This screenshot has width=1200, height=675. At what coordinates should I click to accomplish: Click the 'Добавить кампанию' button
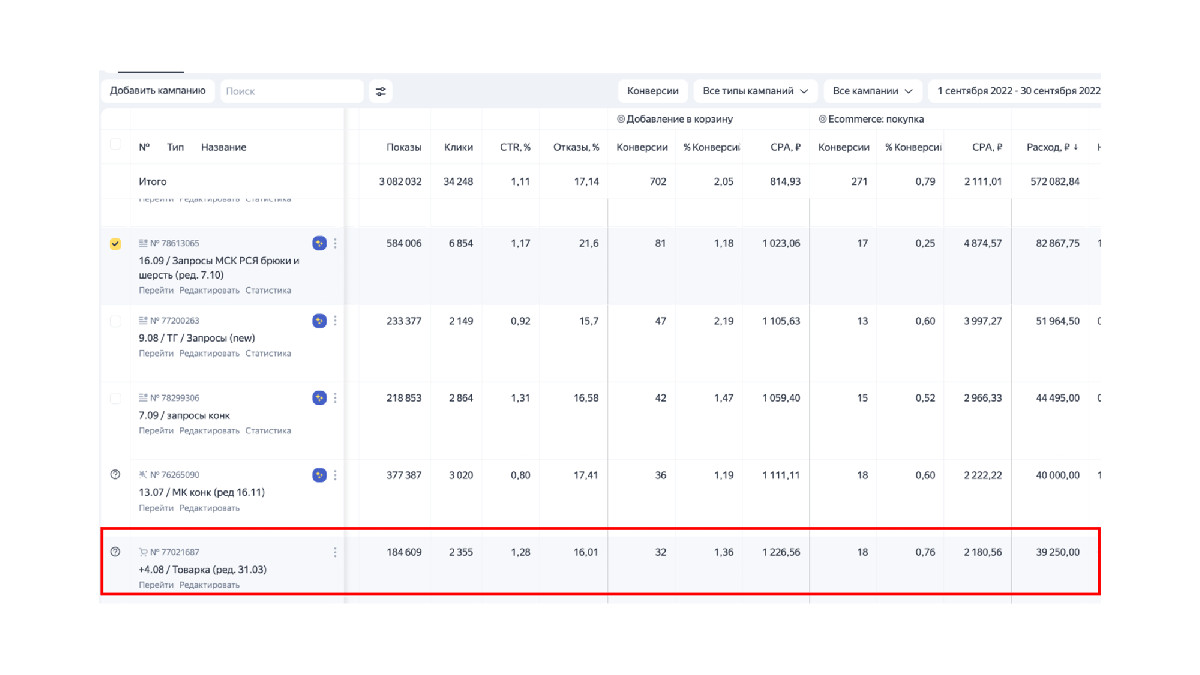(x=158, y=91)
